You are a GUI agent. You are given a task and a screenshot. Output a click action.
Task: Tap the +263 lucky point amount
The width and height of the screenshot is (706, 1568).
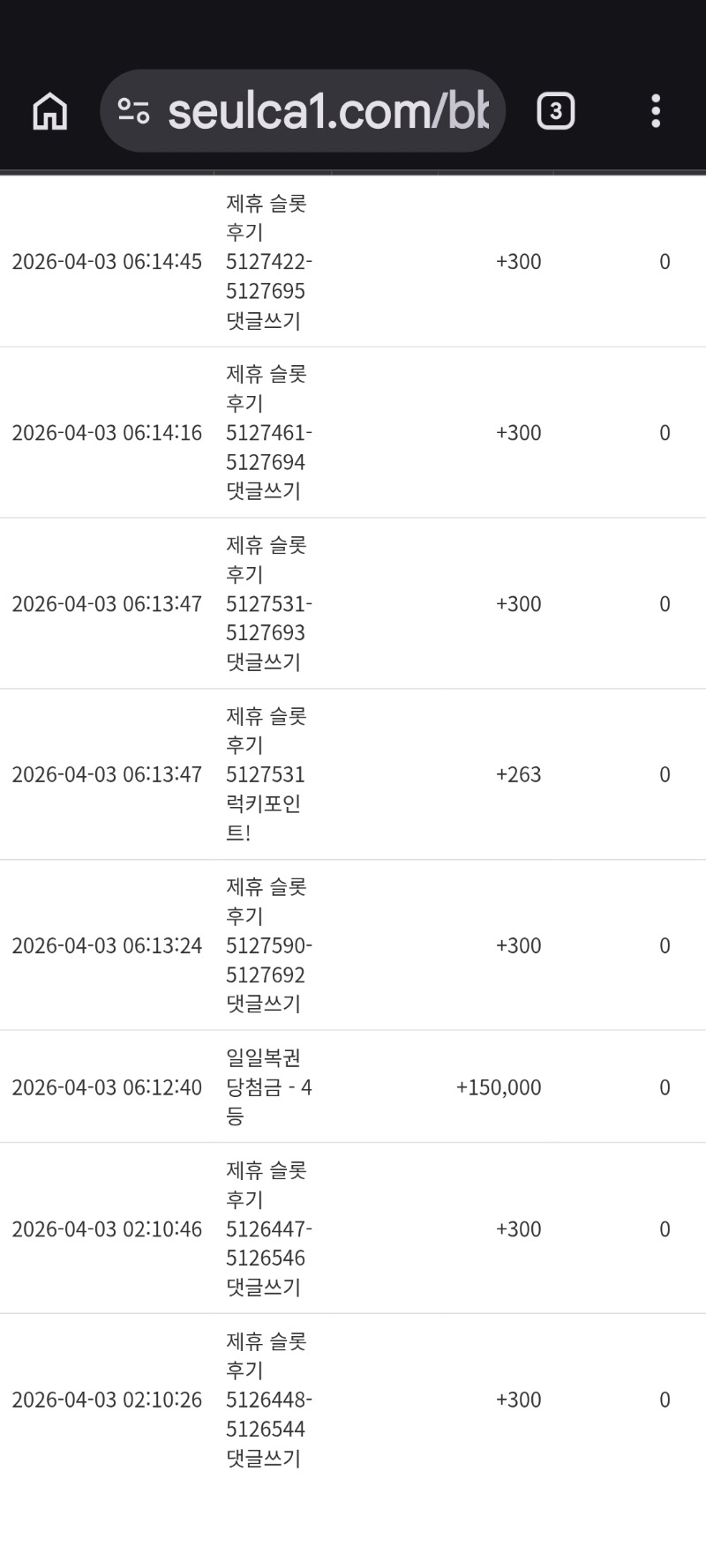tap(519, 774)
